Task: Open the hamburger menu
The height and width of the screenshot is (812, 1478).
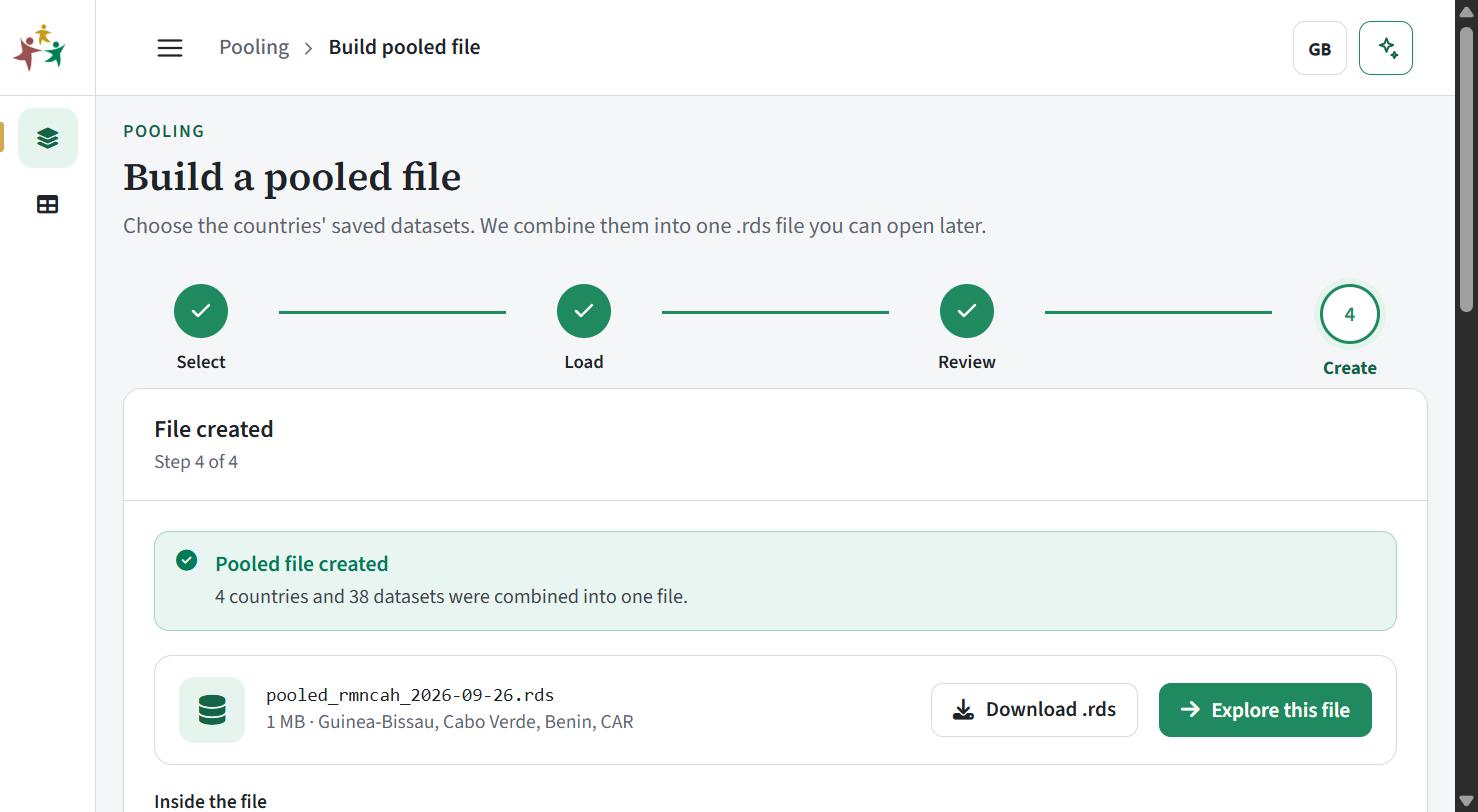Action: click(170, 48)
